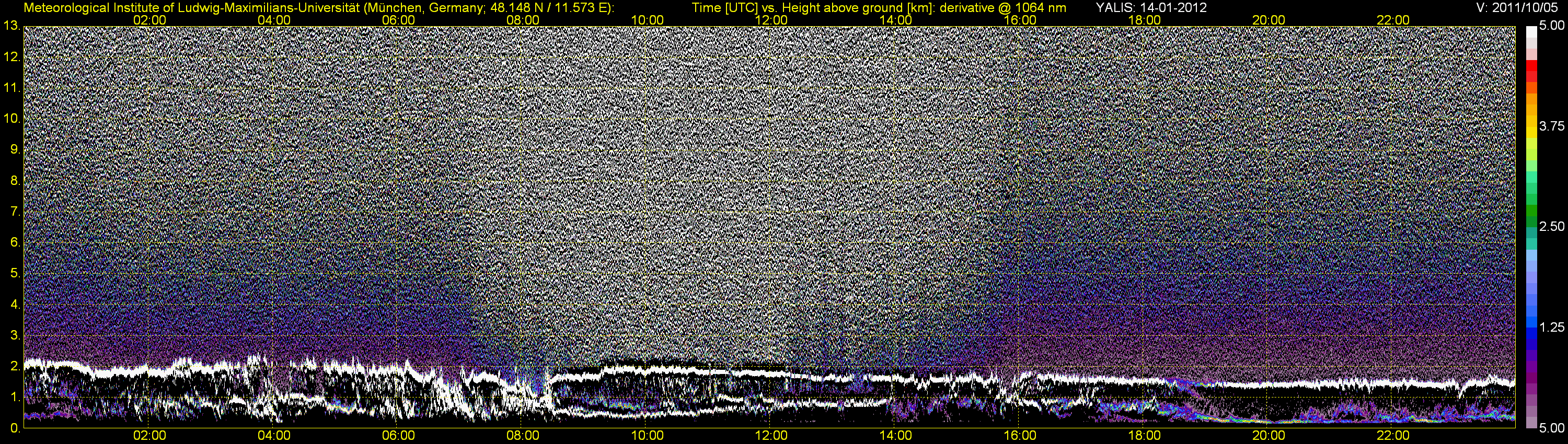Click the '5.' height axis label
1568x444 pixels.
(15, 274)
